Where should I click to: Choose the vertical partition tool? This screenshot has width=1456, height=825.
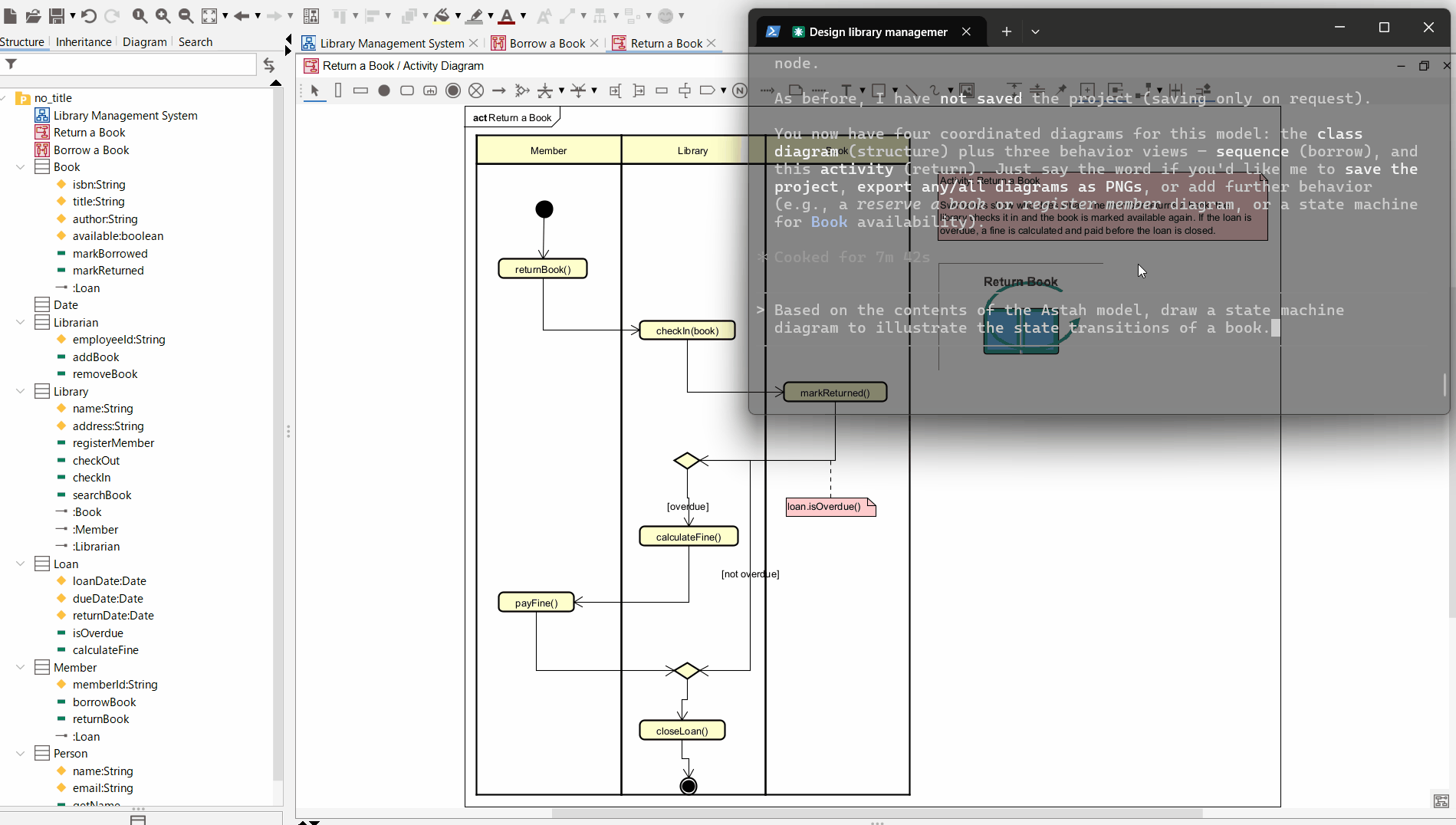click(x=338, y=90)
